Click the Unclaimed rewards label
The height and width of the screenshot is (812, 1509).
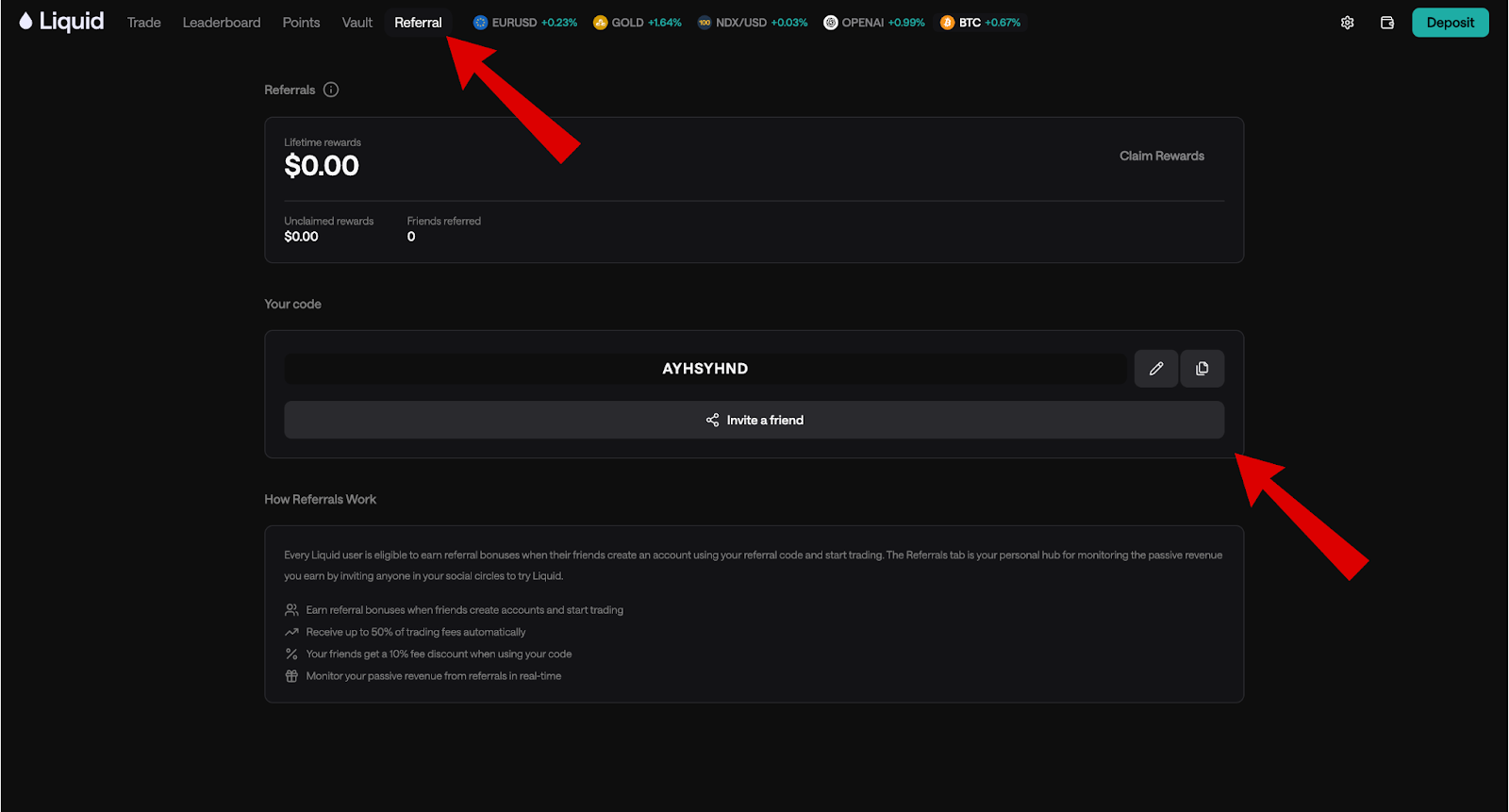tap(329, 221)
